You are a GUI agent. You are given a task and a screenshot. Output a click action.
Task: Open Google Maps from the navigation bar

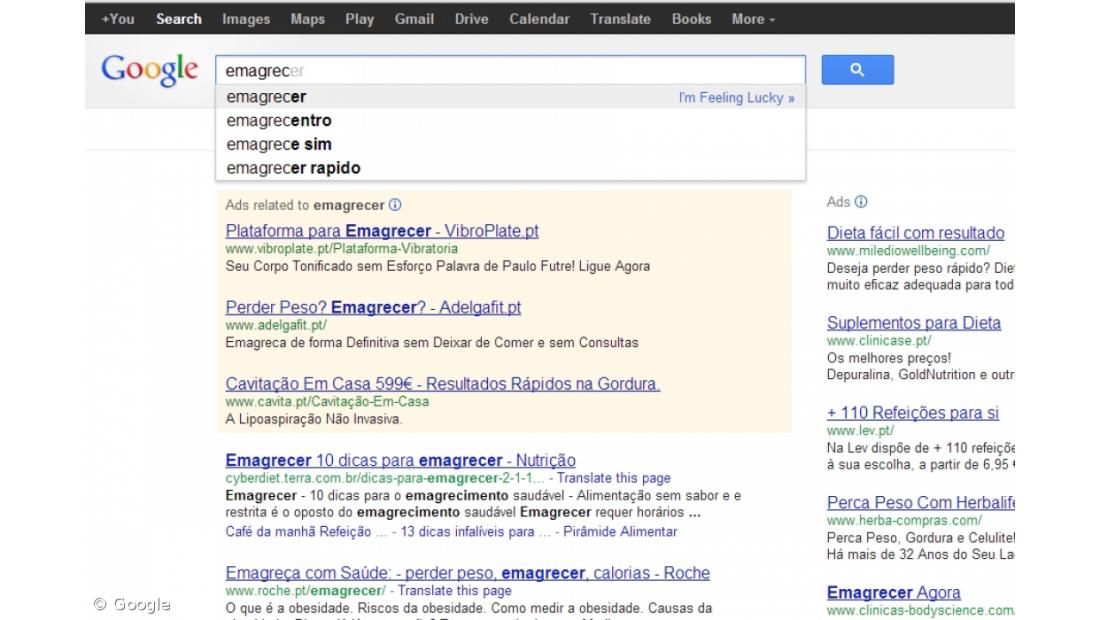[307, 18]
